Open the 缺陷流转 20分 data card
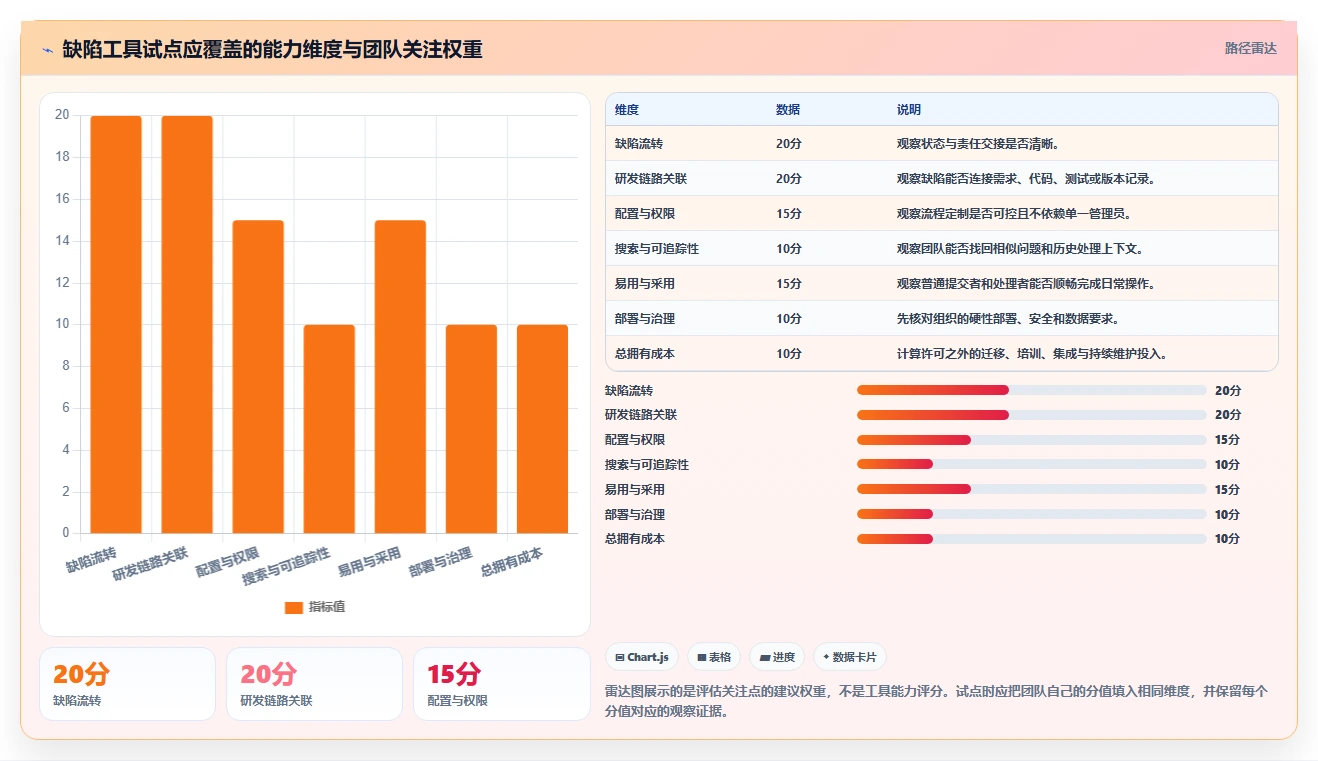Screen dimensions: 1318x761 pos(127,684)
